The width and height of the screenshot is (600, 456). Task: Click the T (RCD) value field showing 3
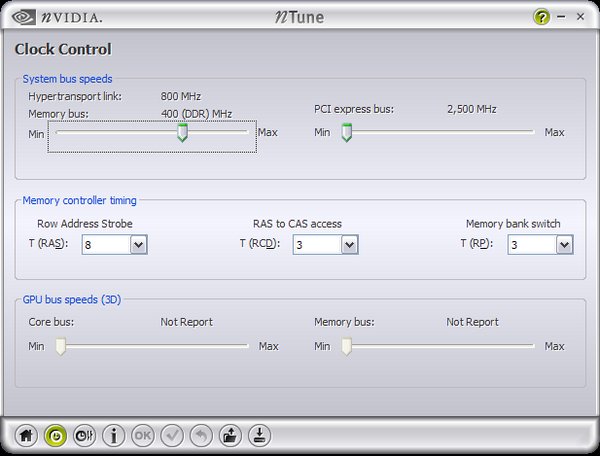[x=318, y=244]
